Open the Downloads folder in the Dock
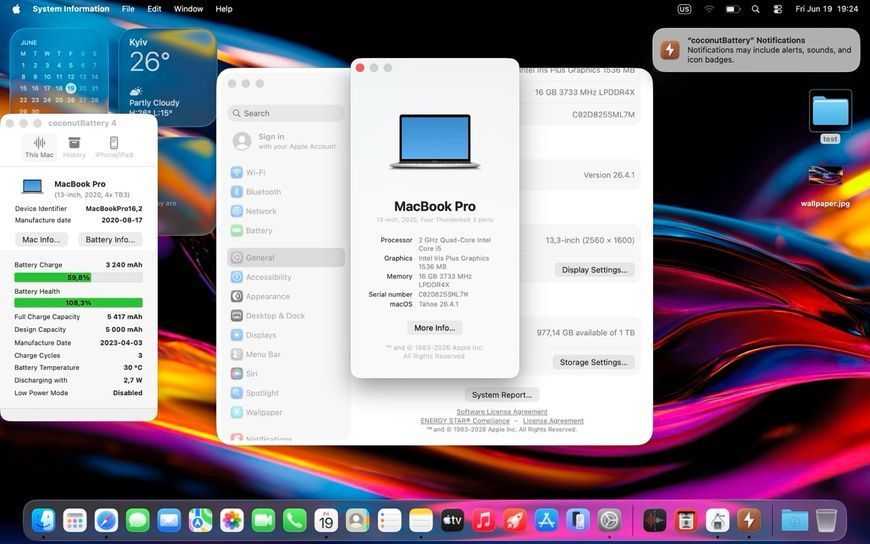The image size is (870, 544). coord(795,521)
